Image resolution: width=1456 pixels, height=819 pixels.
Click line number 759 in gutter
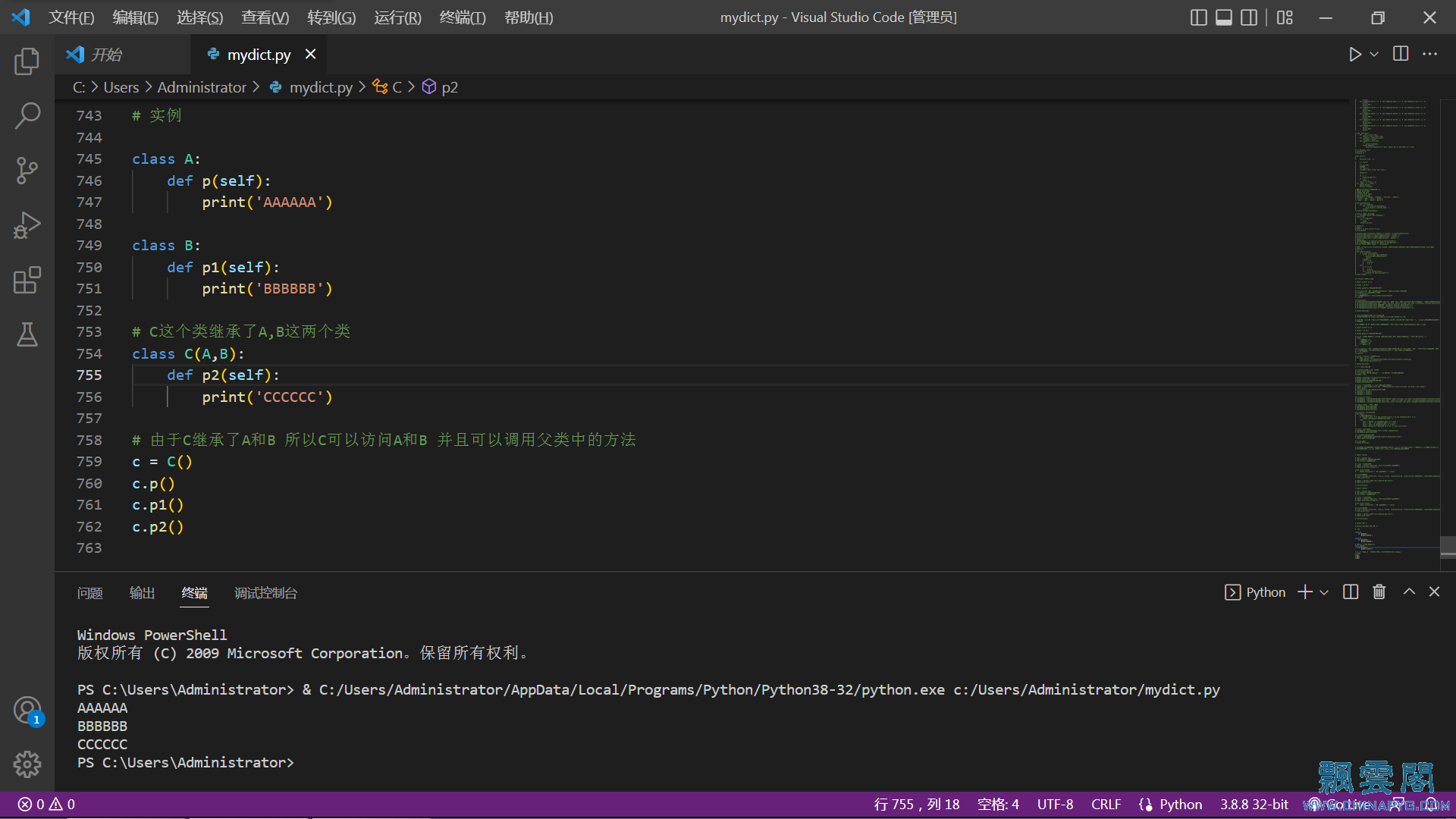(x=89, y=462)
